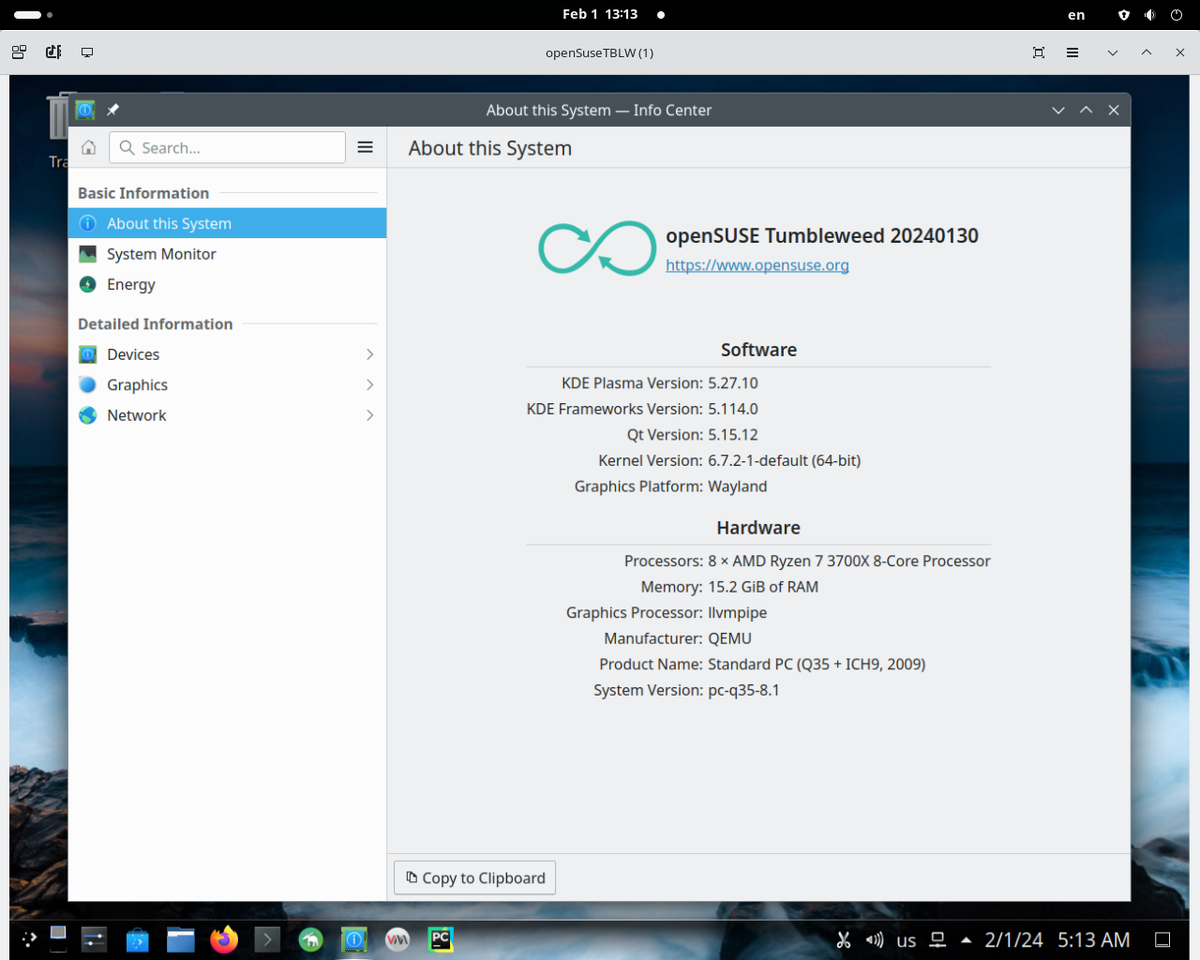Focus the Search field in sidebar
Viewport: 1200px width, 960px height.
point(227,147)
